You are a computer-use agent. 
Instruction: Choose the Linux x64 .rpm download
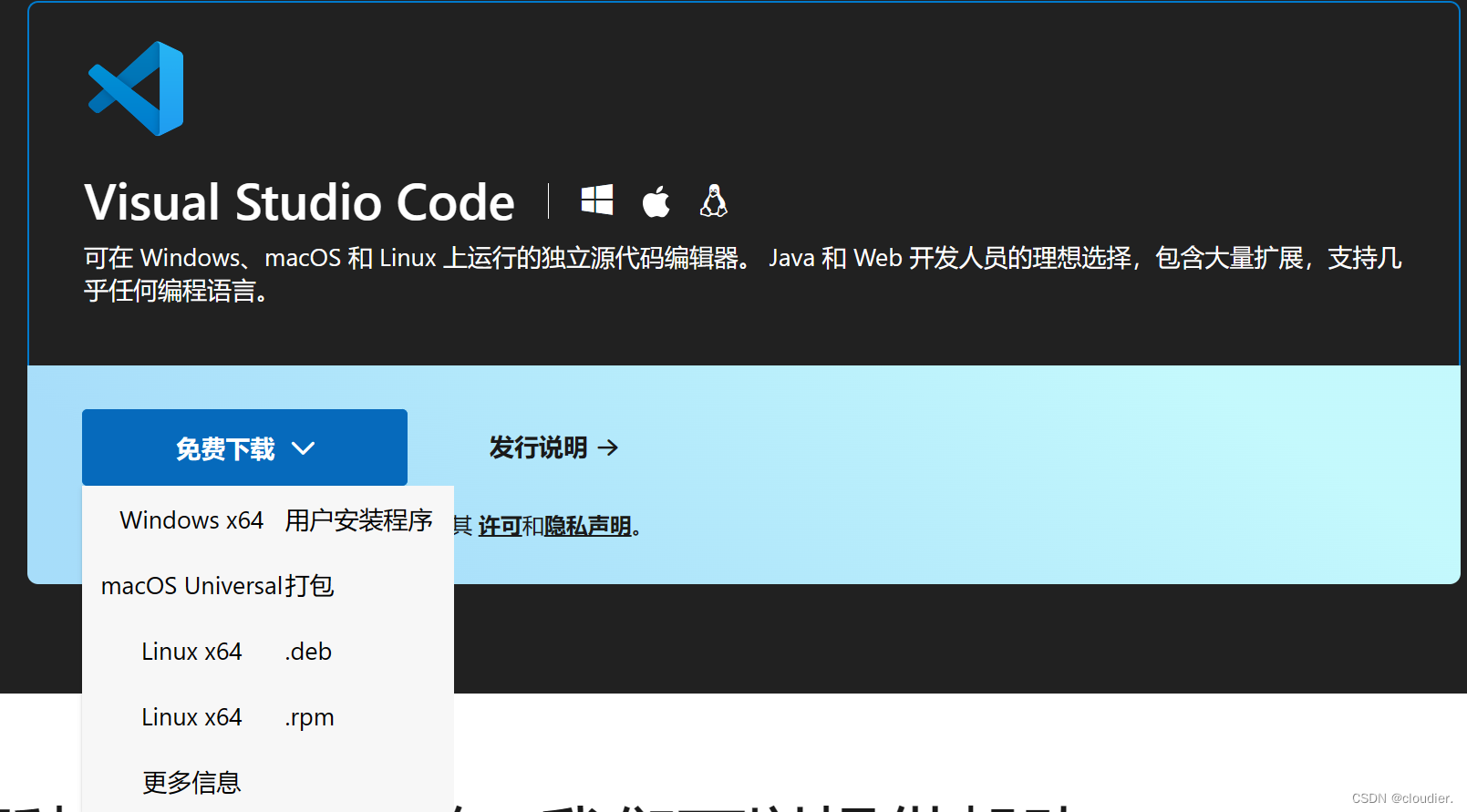coord(268,717)
